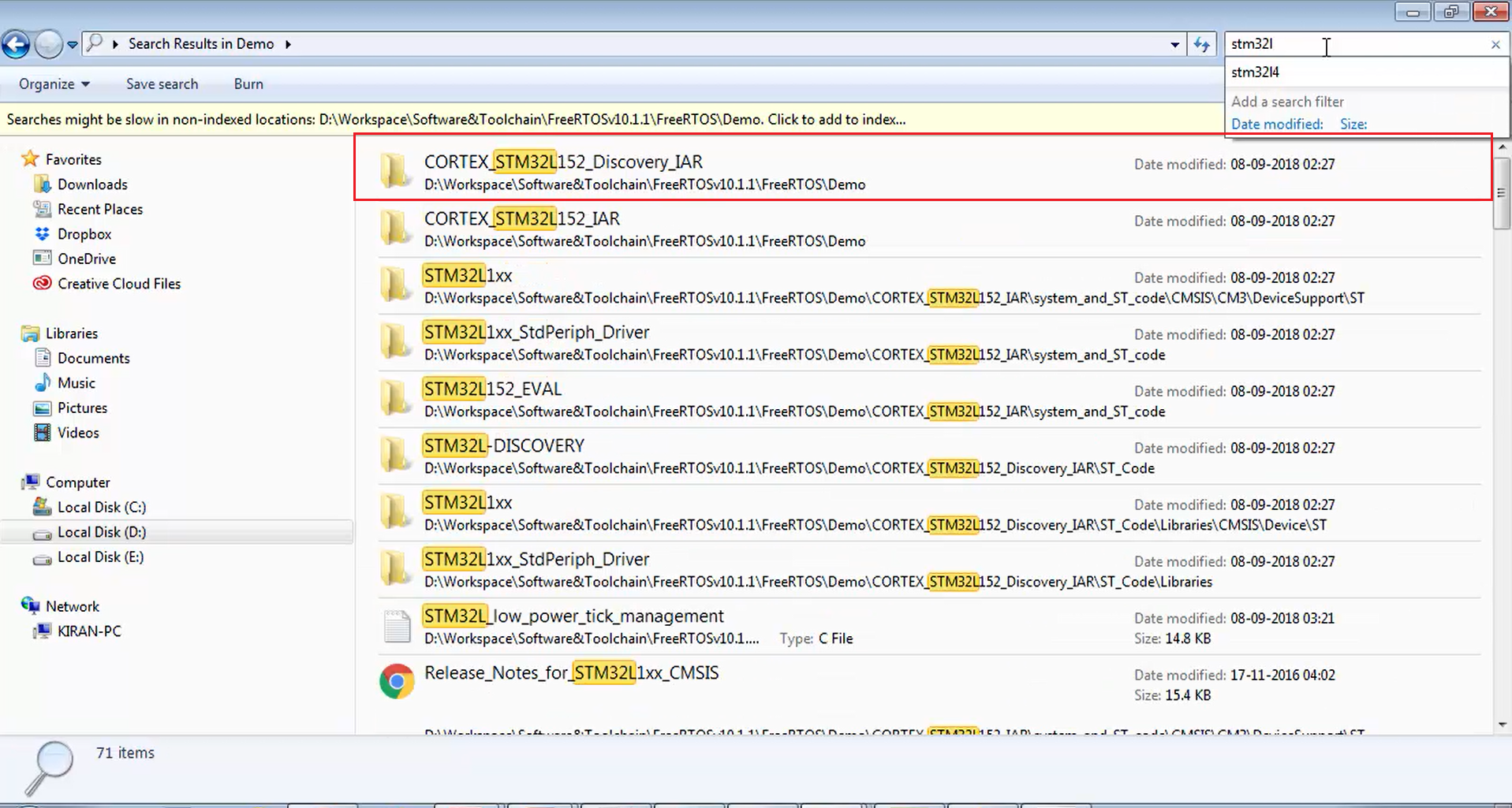This screenshot has height=808, width=1512.
Task: Open the Videos library
Action: pos(78,433)
